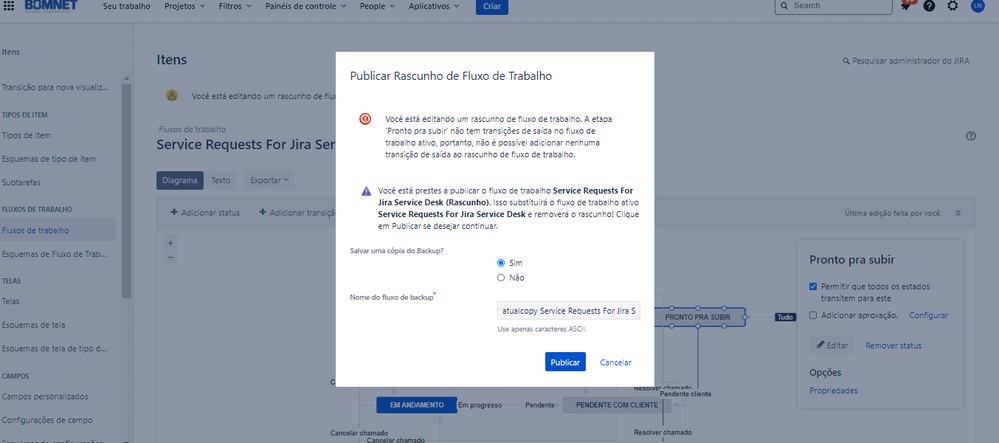Viewport: 999px width, 443px height.
Task: Open Esquemas de tela in sidebar
Action: [33, 324]
